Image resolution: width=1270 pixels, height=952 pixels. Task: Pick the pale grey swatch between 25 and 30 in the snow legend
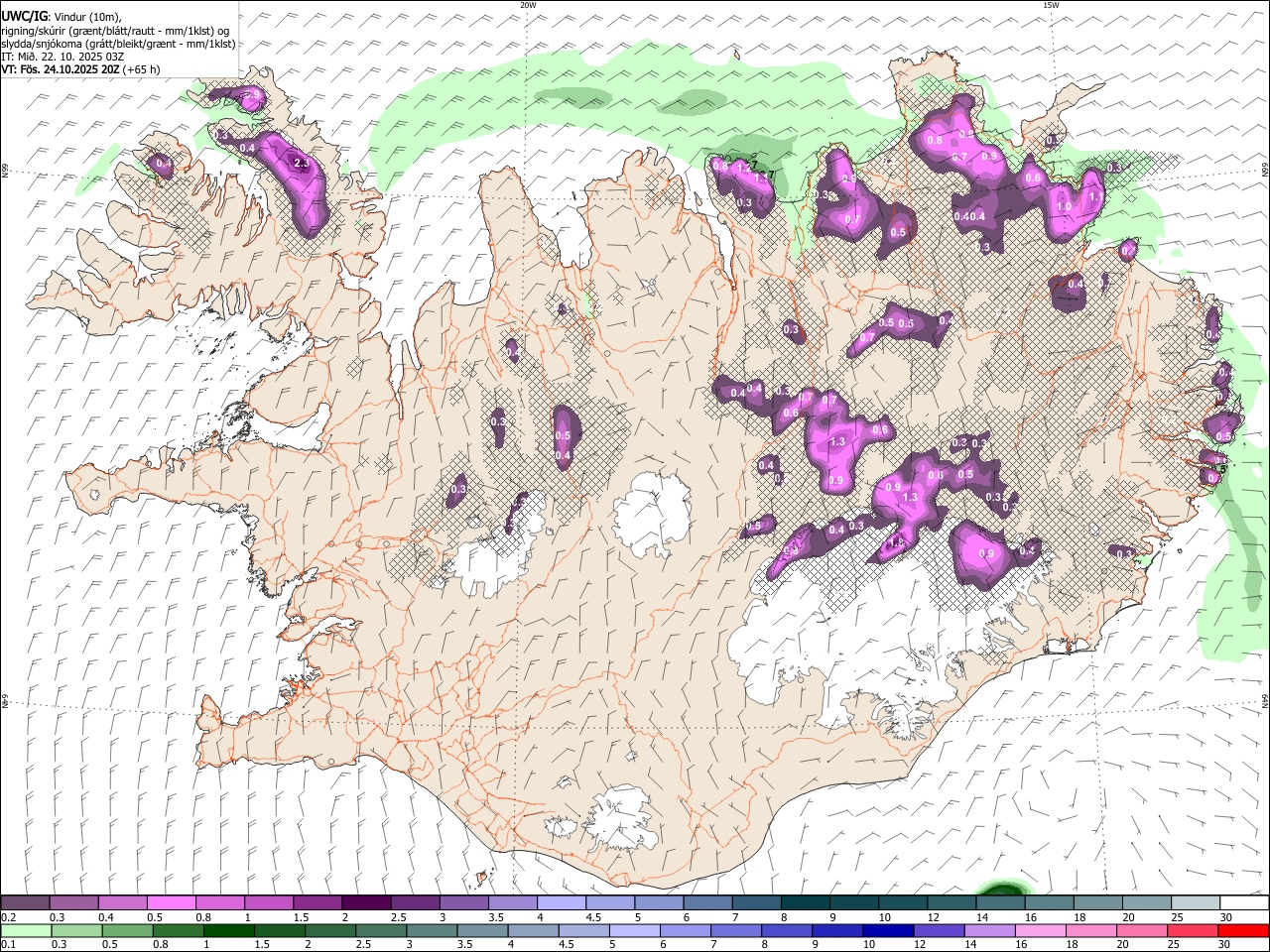pyautogui.click(x=1195, y=903)
